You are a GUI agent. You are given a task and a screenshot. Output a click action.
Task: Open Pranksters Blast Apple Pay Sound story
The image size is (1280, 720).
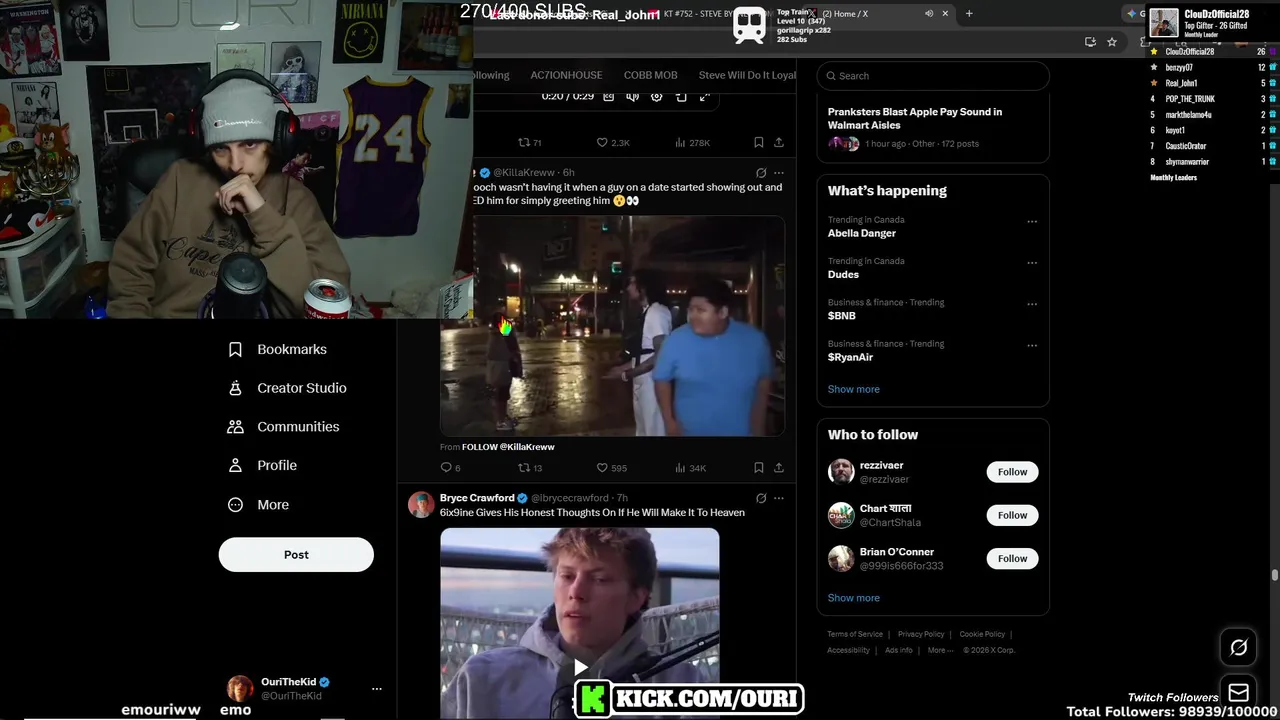tap(933, 127)
